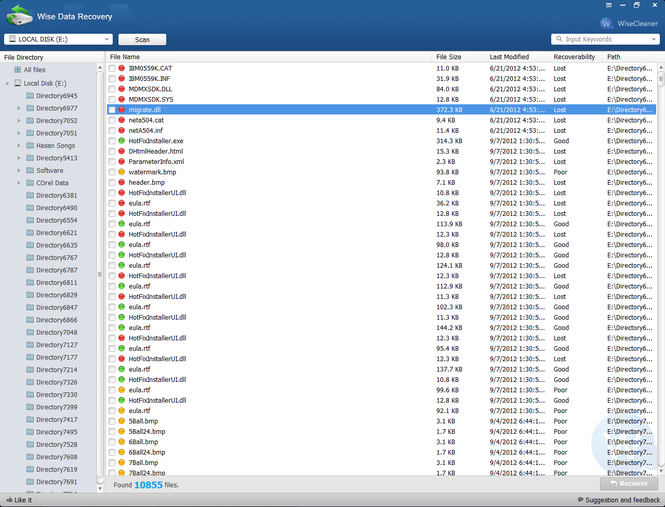Tick the HotFixInstaller.exe checkbox
Image resolution: width=665 pixels, height=507 pixels.
pos(112,141)
